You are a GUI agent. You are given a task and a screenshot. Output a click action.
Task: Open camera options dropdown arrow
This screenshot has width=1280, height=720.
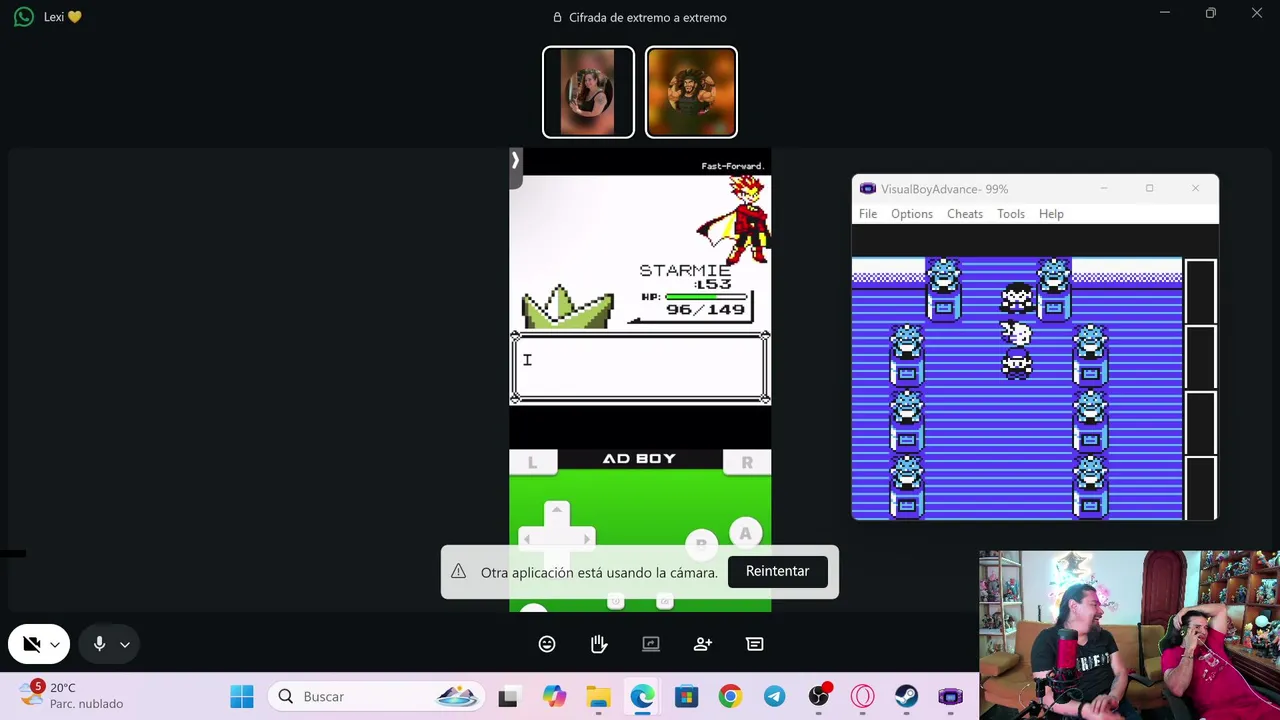55,645
